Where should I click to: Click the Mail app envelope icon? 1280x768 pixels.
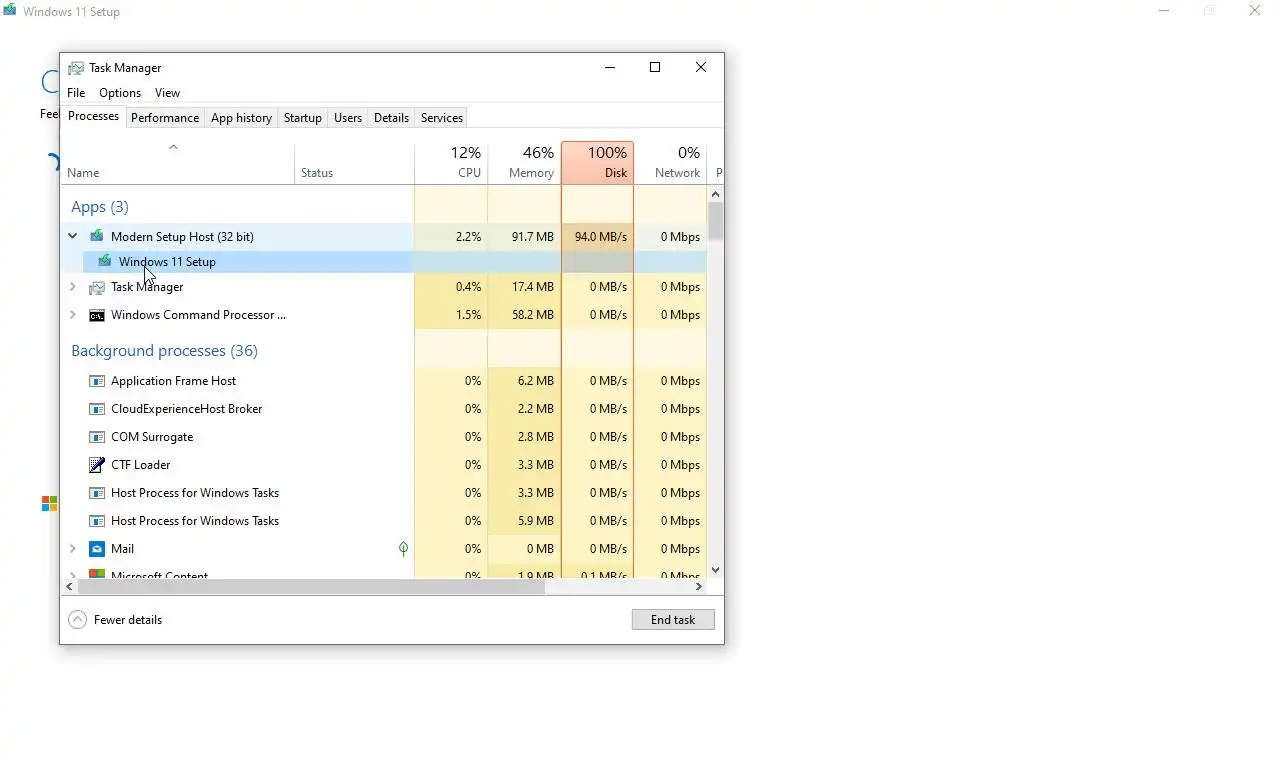pos(97,549)
